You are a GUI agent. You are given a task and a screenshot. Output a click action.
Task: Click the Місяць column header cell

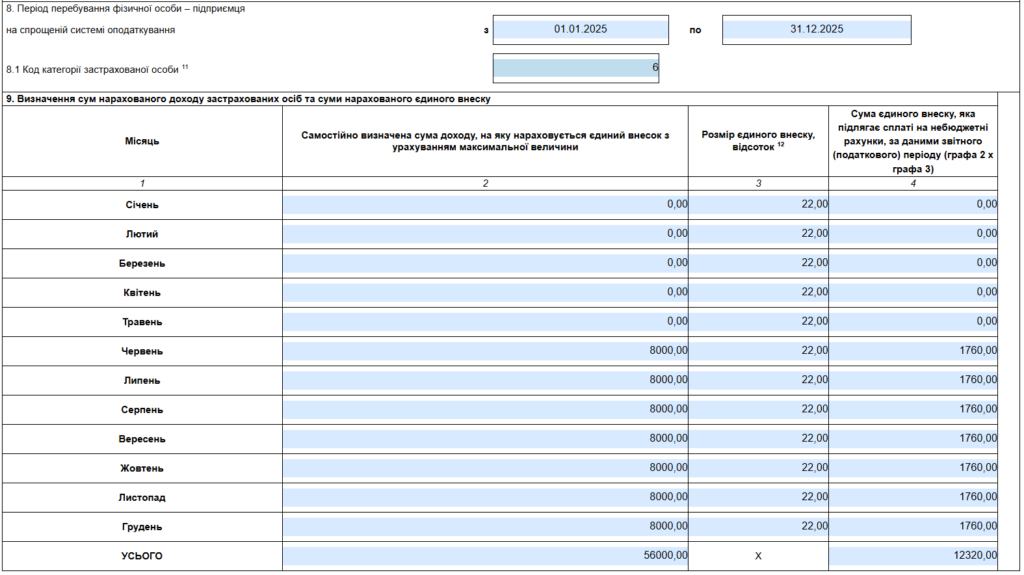coord(142,141)
